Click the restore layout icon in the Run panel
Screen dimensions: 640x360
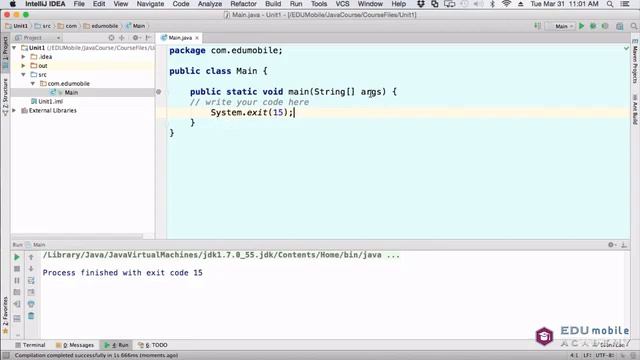tap(17, 318)
